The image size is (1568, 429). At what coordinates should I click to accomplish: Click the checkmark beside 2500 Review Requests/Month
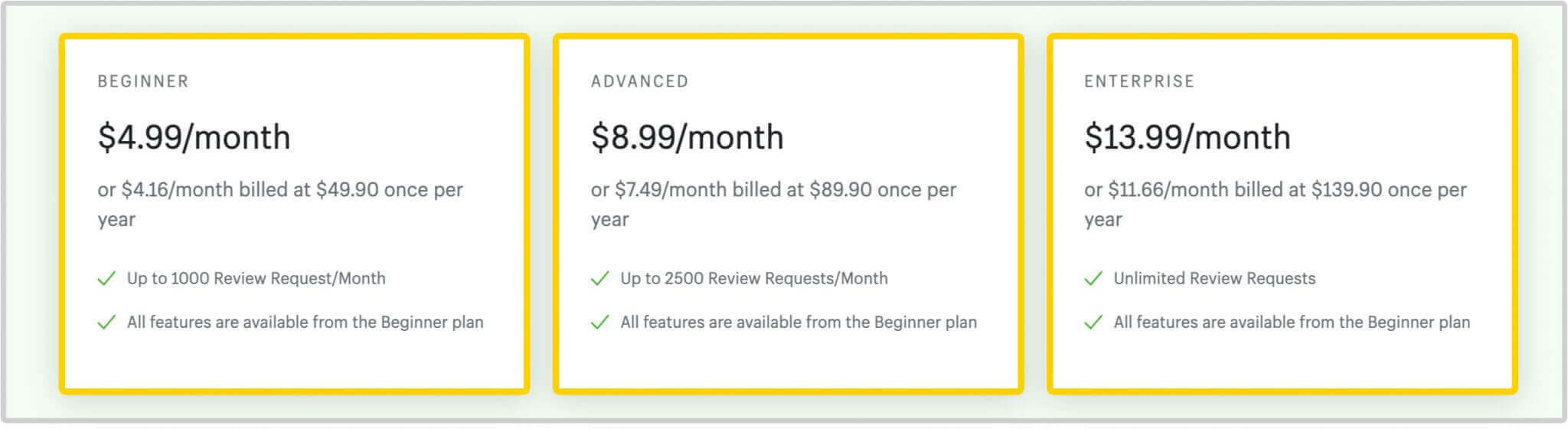click(600, 278)
